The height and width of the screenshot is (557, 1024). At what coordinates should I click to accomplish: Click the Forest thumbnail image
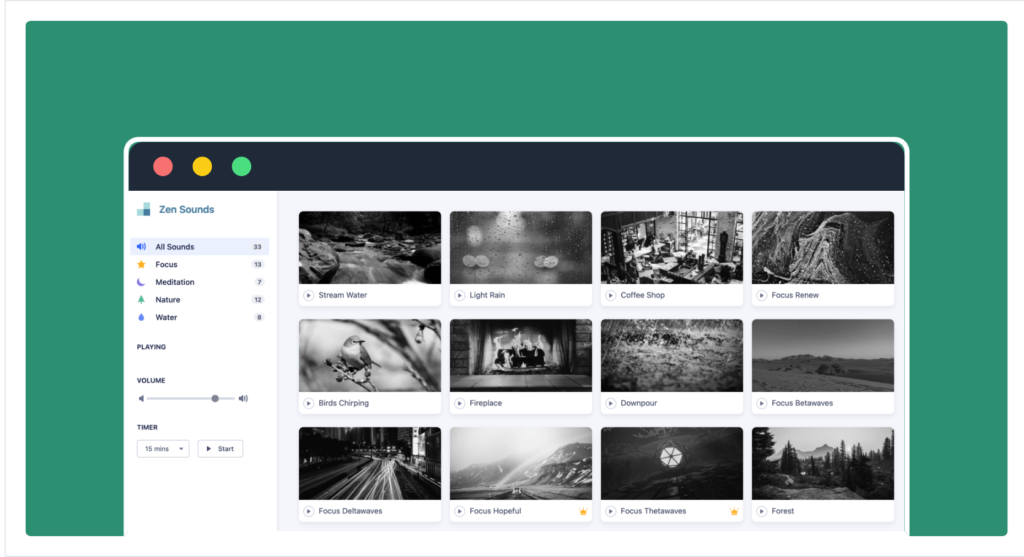pos(823,464)
